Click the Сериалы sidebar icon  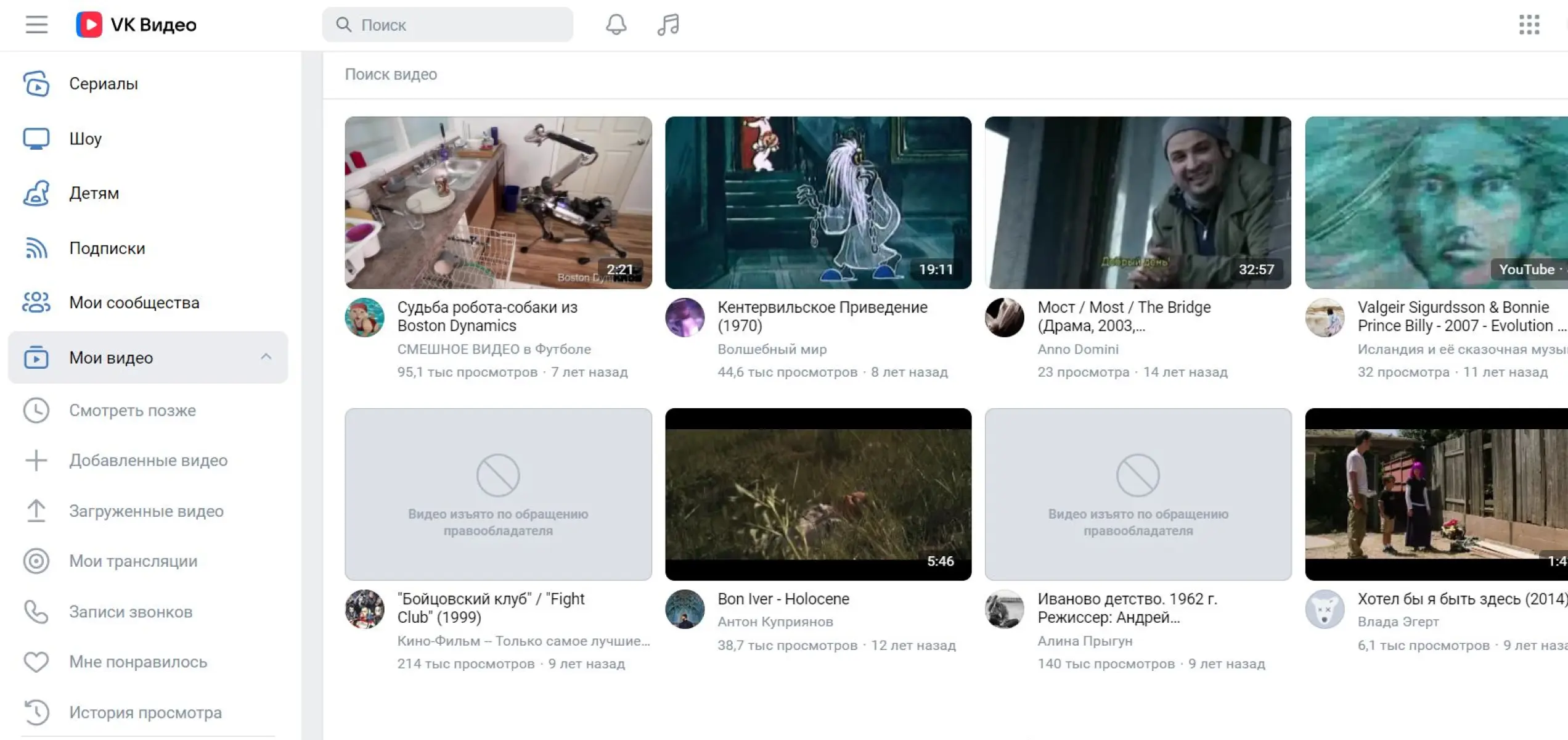[x=36, y=84]
